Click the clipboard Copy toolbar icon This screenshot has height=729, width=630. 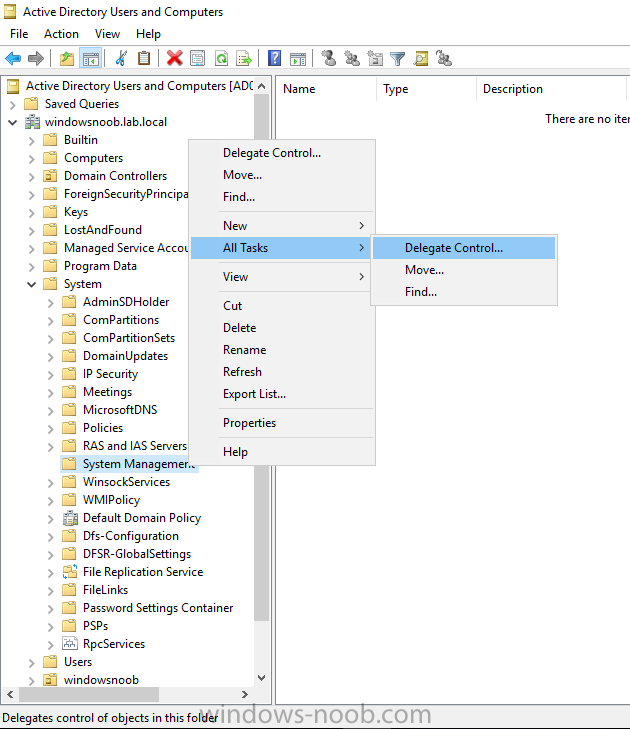click(144, 59)
